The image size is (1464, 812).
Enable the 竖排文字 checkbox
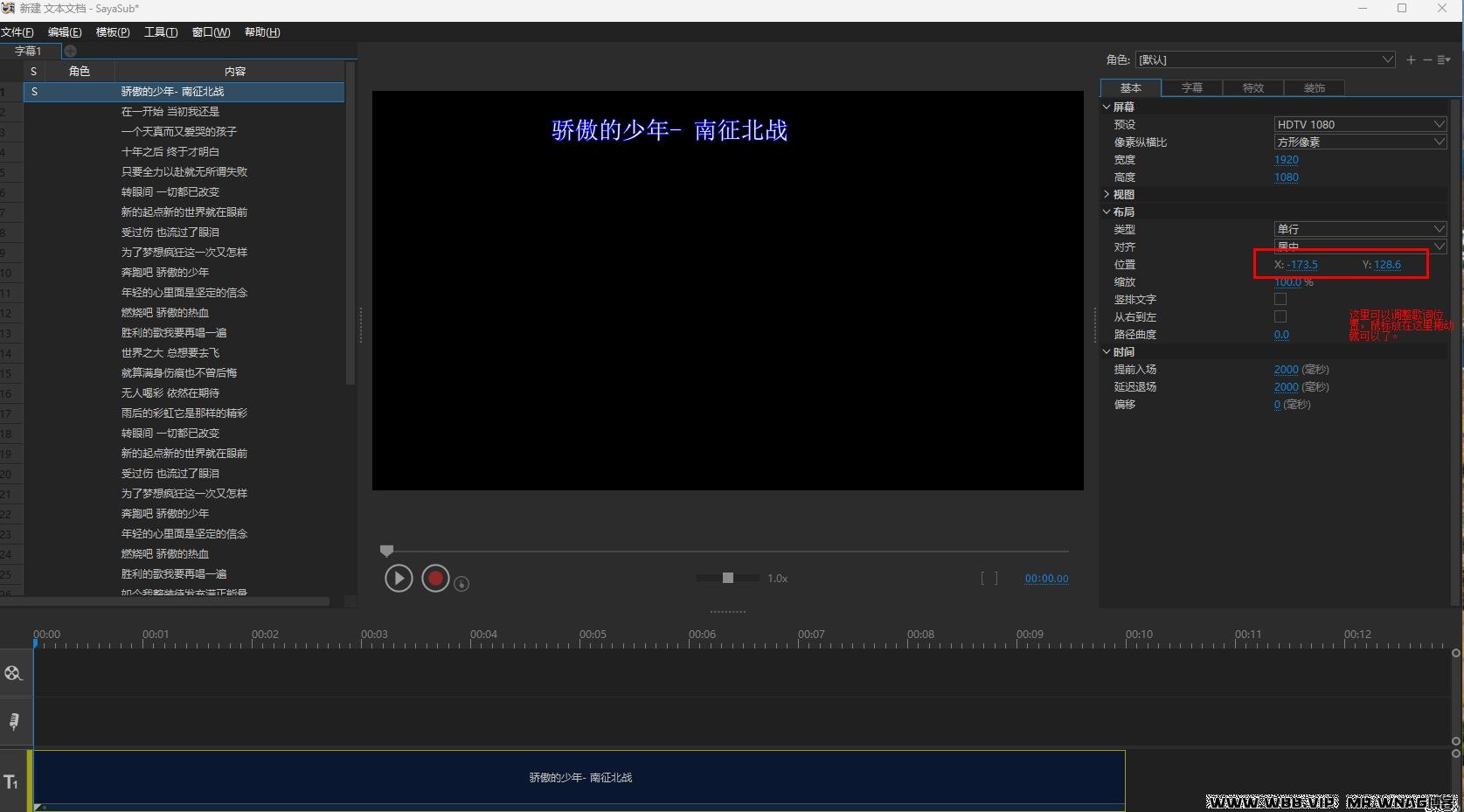pyautogui.click(x=1280, y=299)
